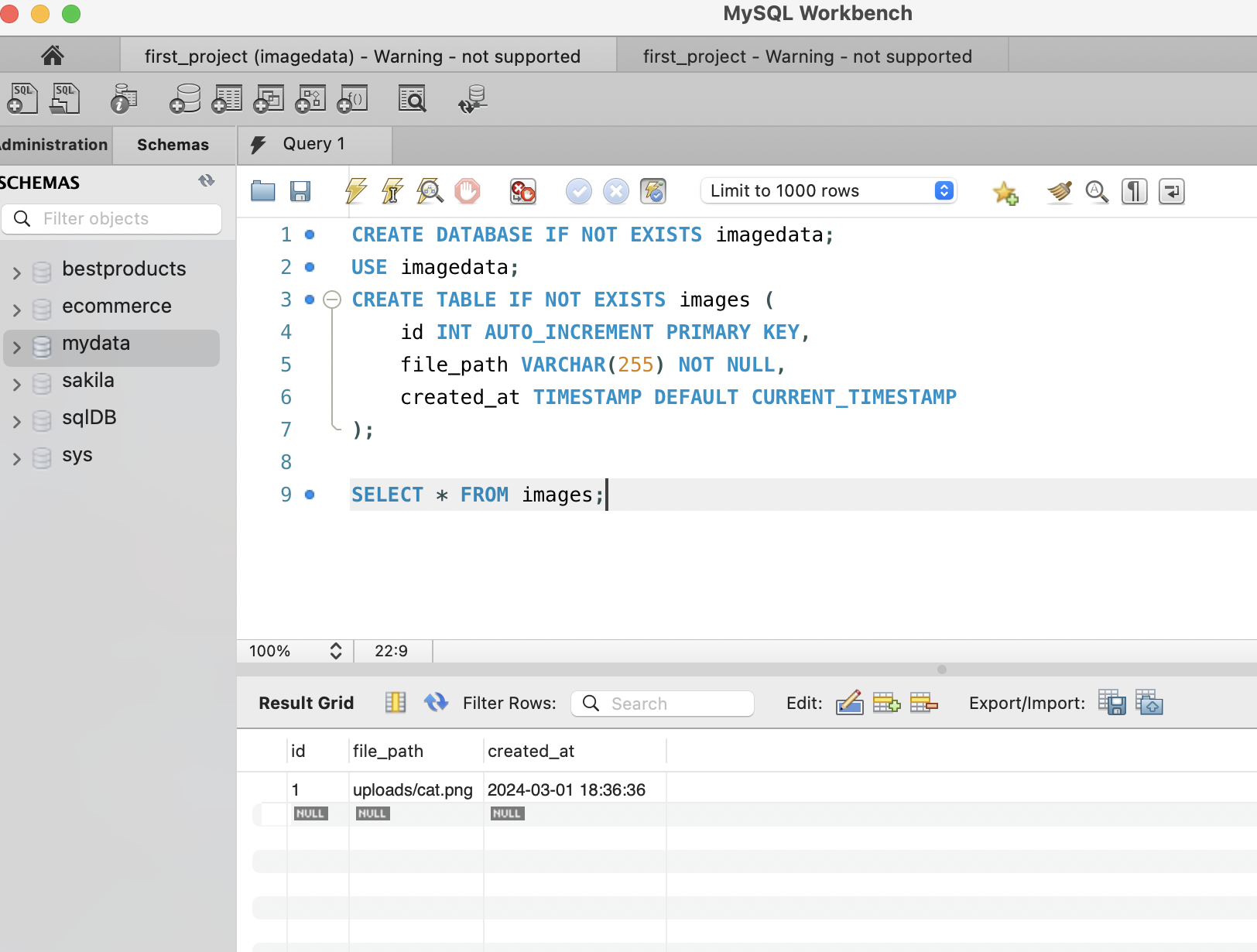Screen dimensions: 1257x952
Task: Toggle word wrapping in the editor
Action: [x=1172, y=191]
